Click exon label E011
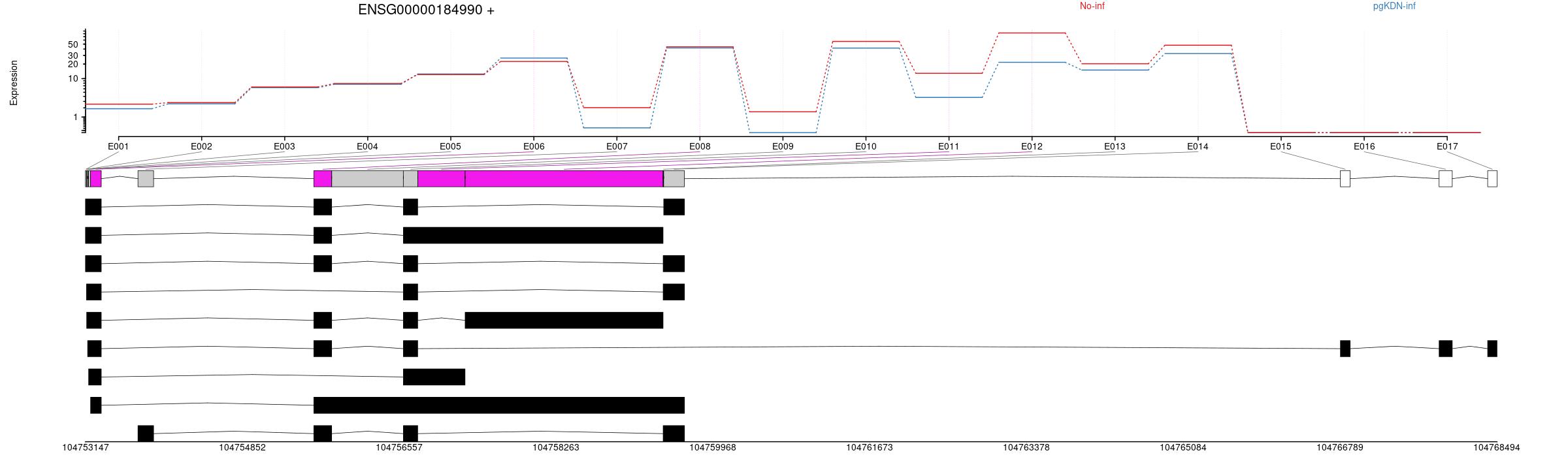 click(x=949, y=146)
